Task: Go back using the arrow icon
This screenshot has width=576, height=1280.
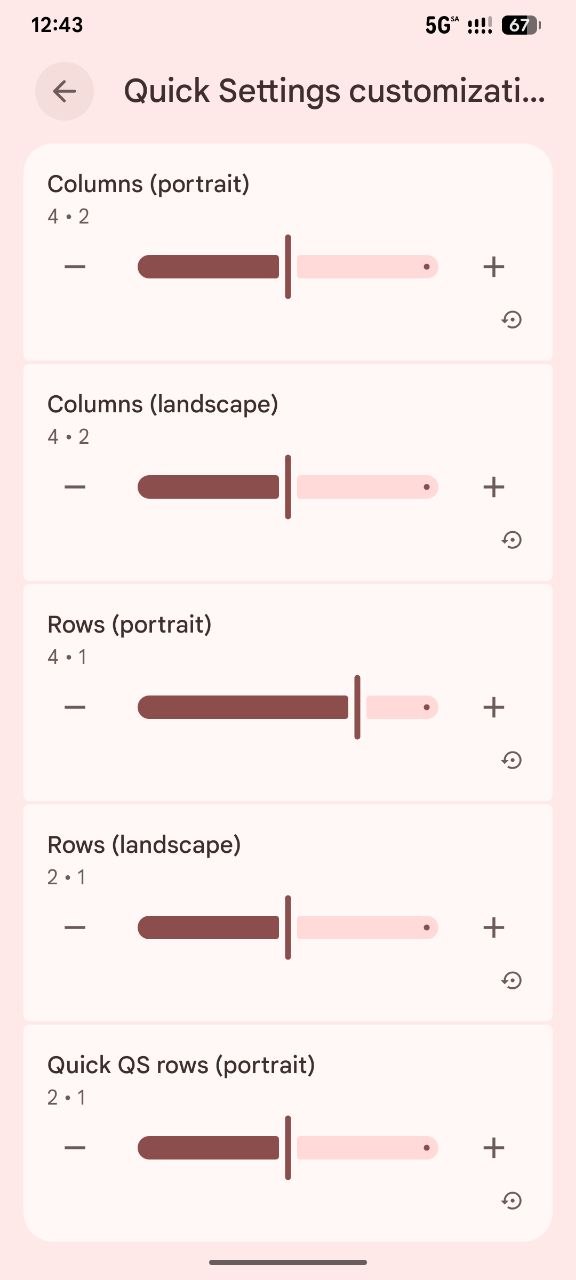Action: pos(64,91)
